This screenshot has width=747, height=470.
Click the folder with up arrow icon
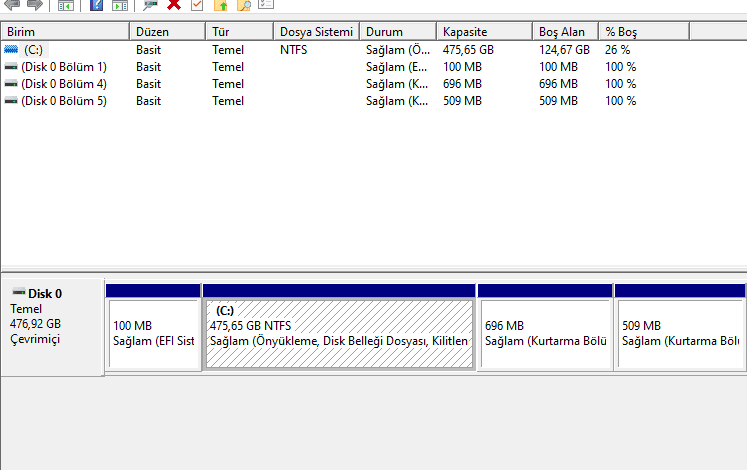[221, 5]
